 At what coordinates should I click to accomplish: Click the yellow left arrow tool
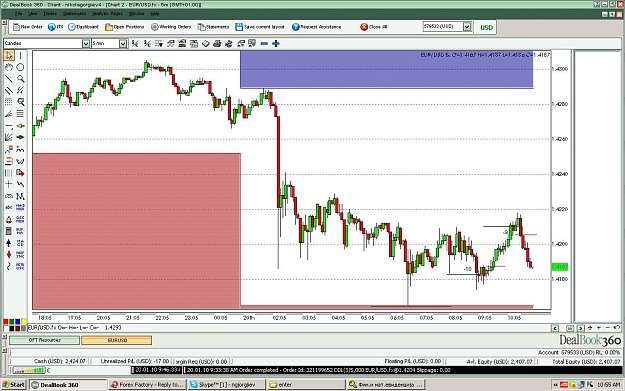point(20,126)
